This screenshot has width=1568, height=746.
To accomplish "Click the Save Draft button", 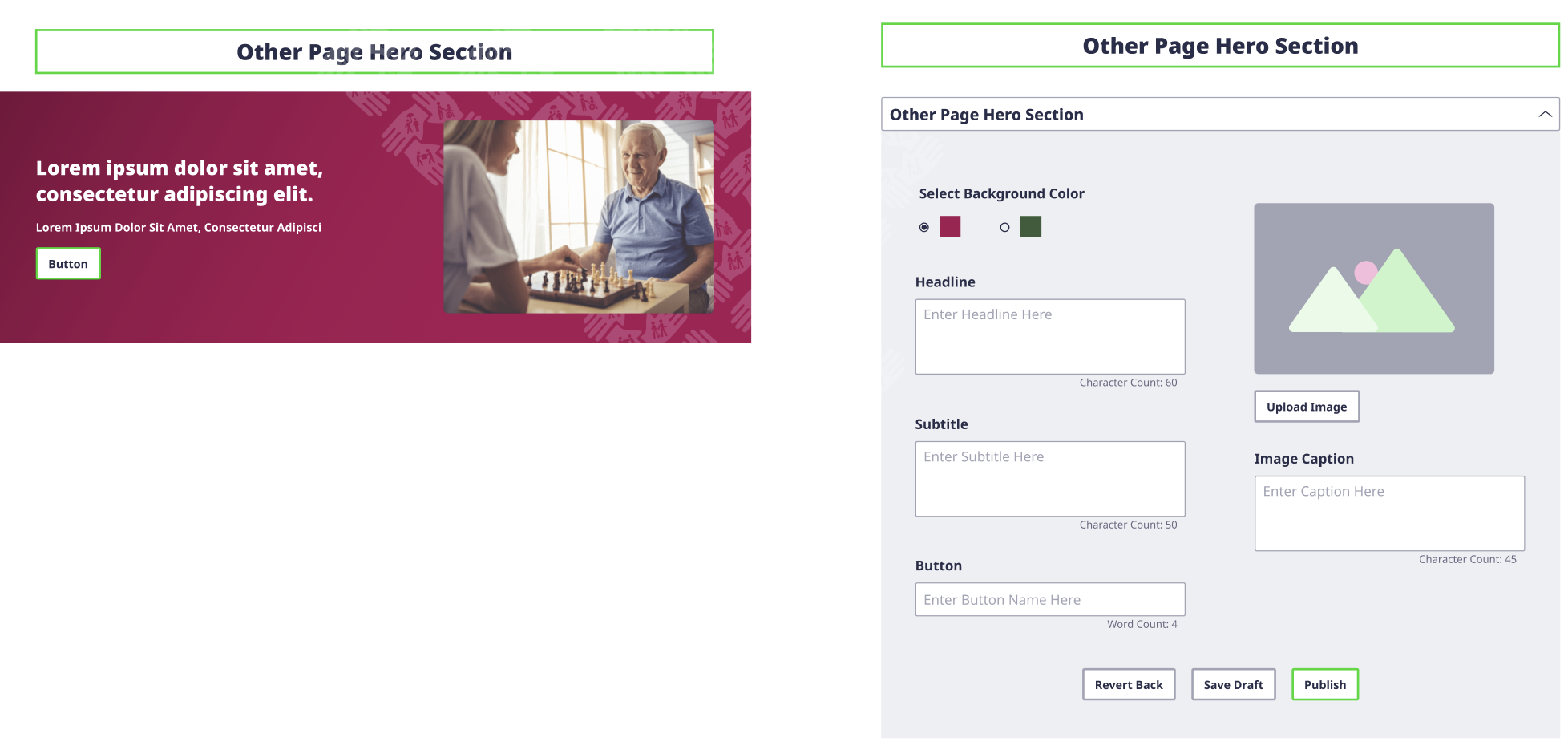I will (x=1233, y=684).
